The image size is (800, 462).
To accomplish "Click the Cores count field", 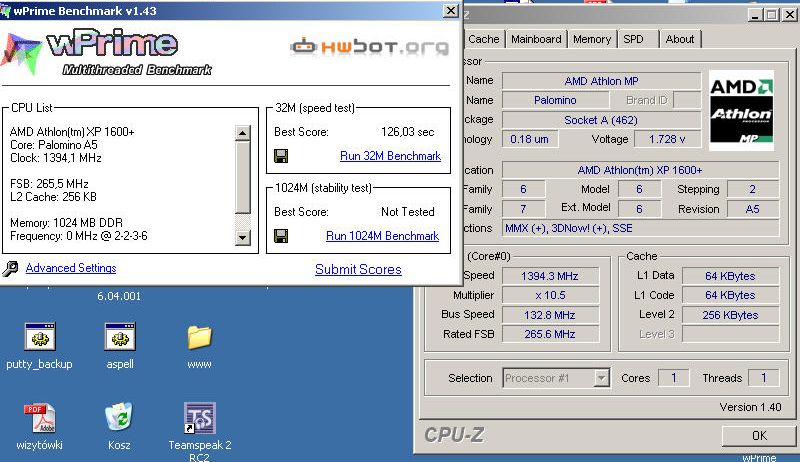I will (x=673, y=378).
